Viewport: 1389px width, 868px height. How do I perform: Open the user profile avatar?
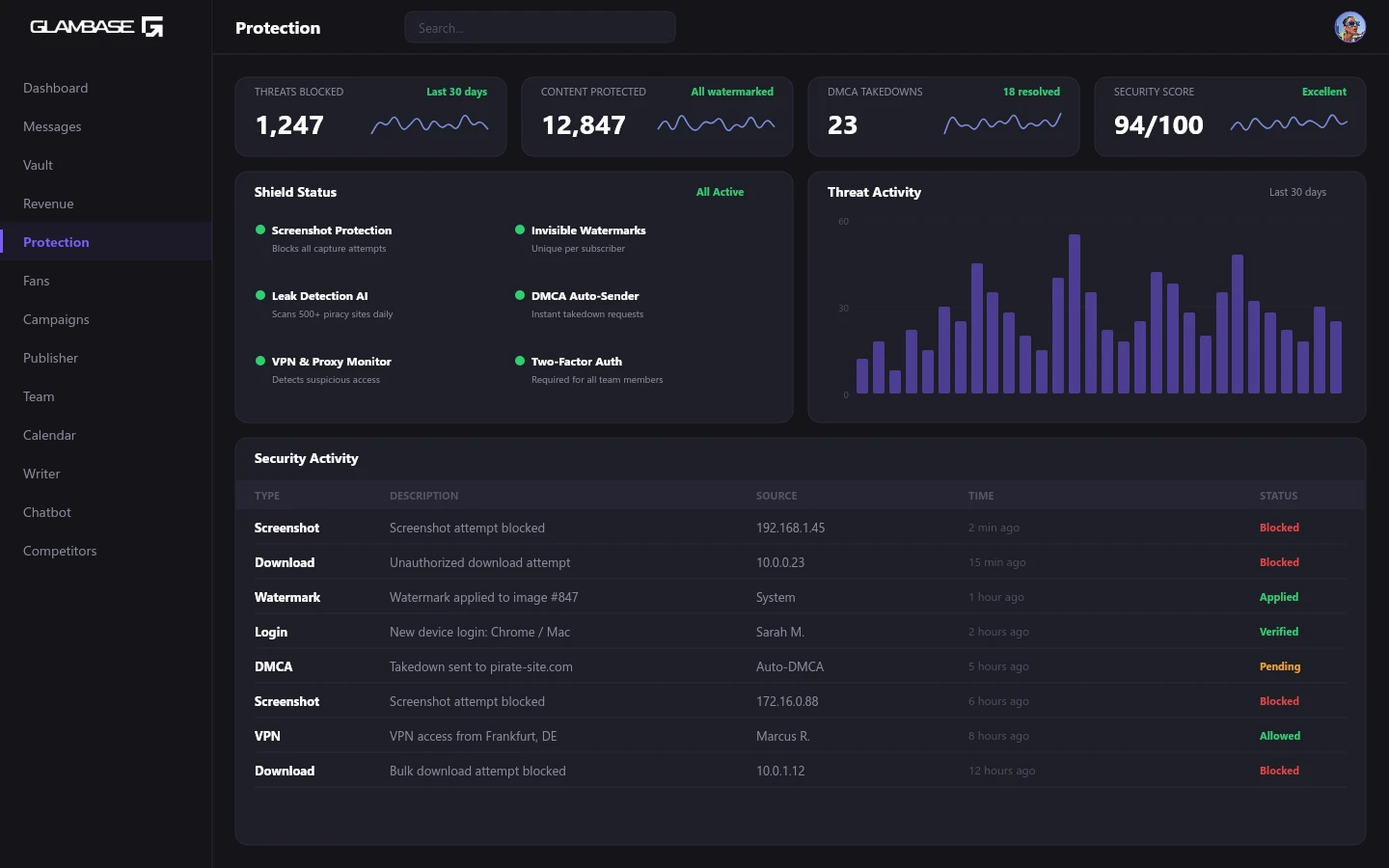[1349, 27]
